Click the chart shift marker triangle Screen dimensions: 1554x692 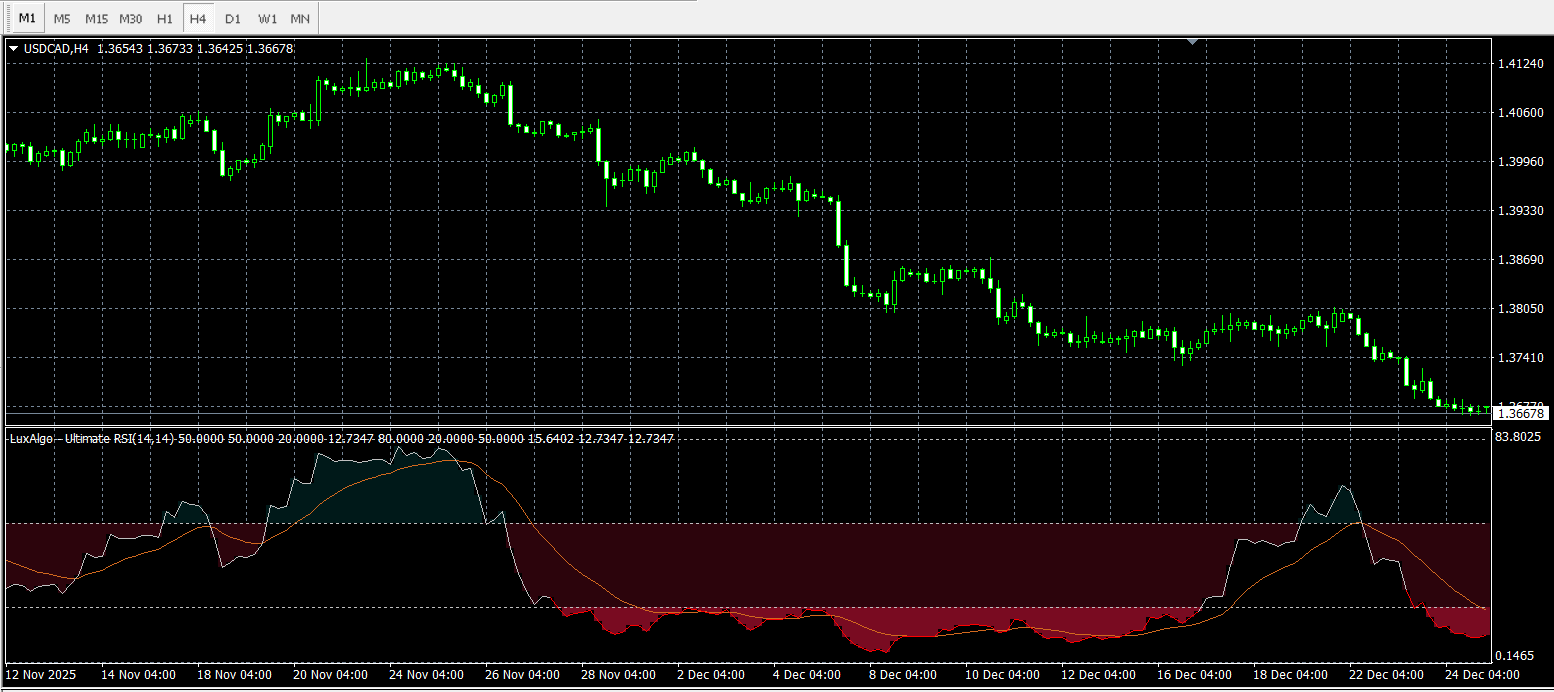click(1192, 41)
